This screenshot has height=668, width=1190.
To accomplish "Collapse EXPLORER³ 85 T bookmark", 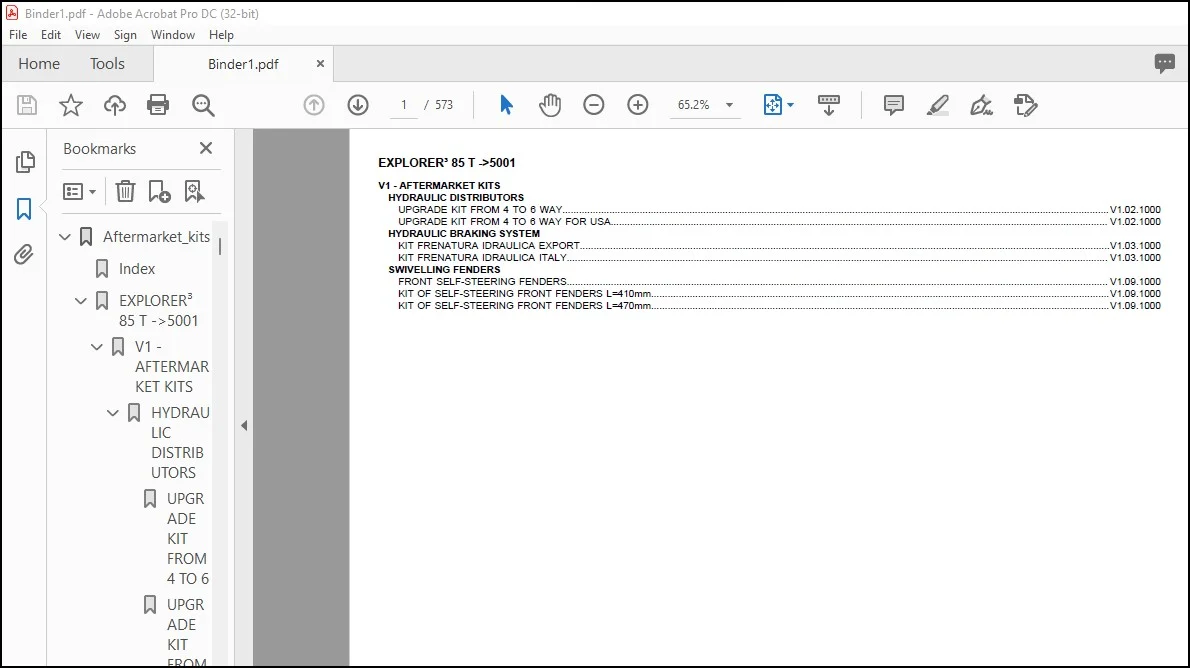I will (81, 301).
